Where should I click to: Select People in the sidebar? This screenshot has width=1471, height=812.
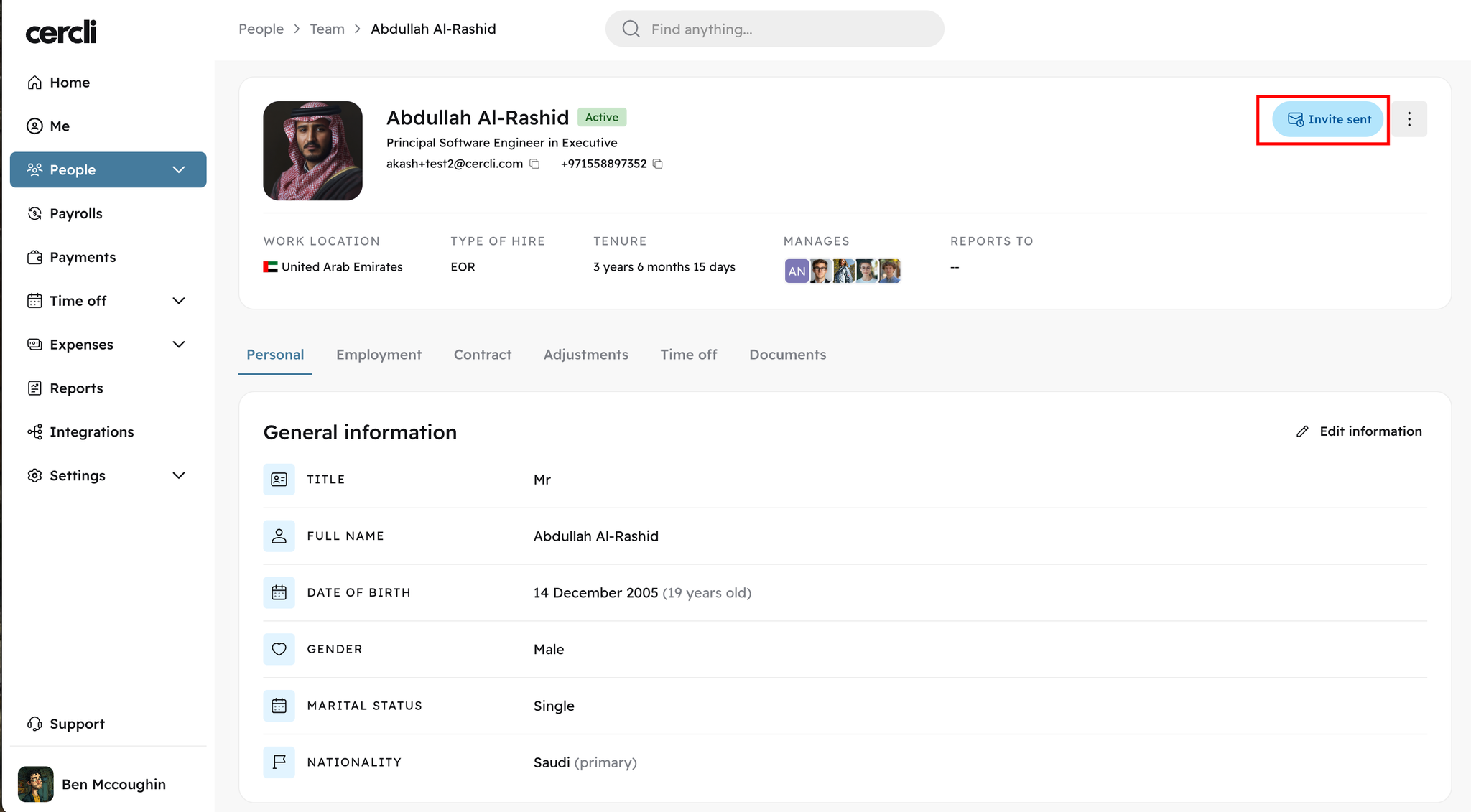coord(108,169)
